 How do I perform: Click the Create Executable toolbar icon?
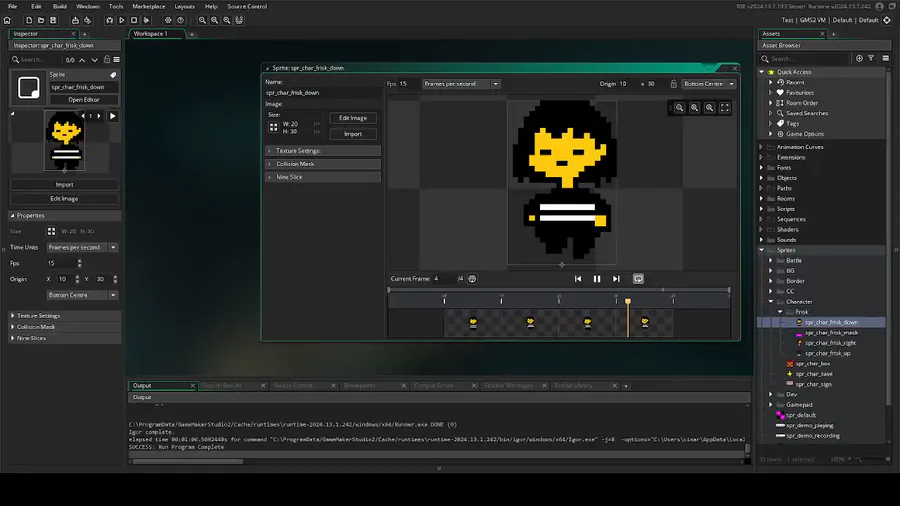tap(75, 20)
